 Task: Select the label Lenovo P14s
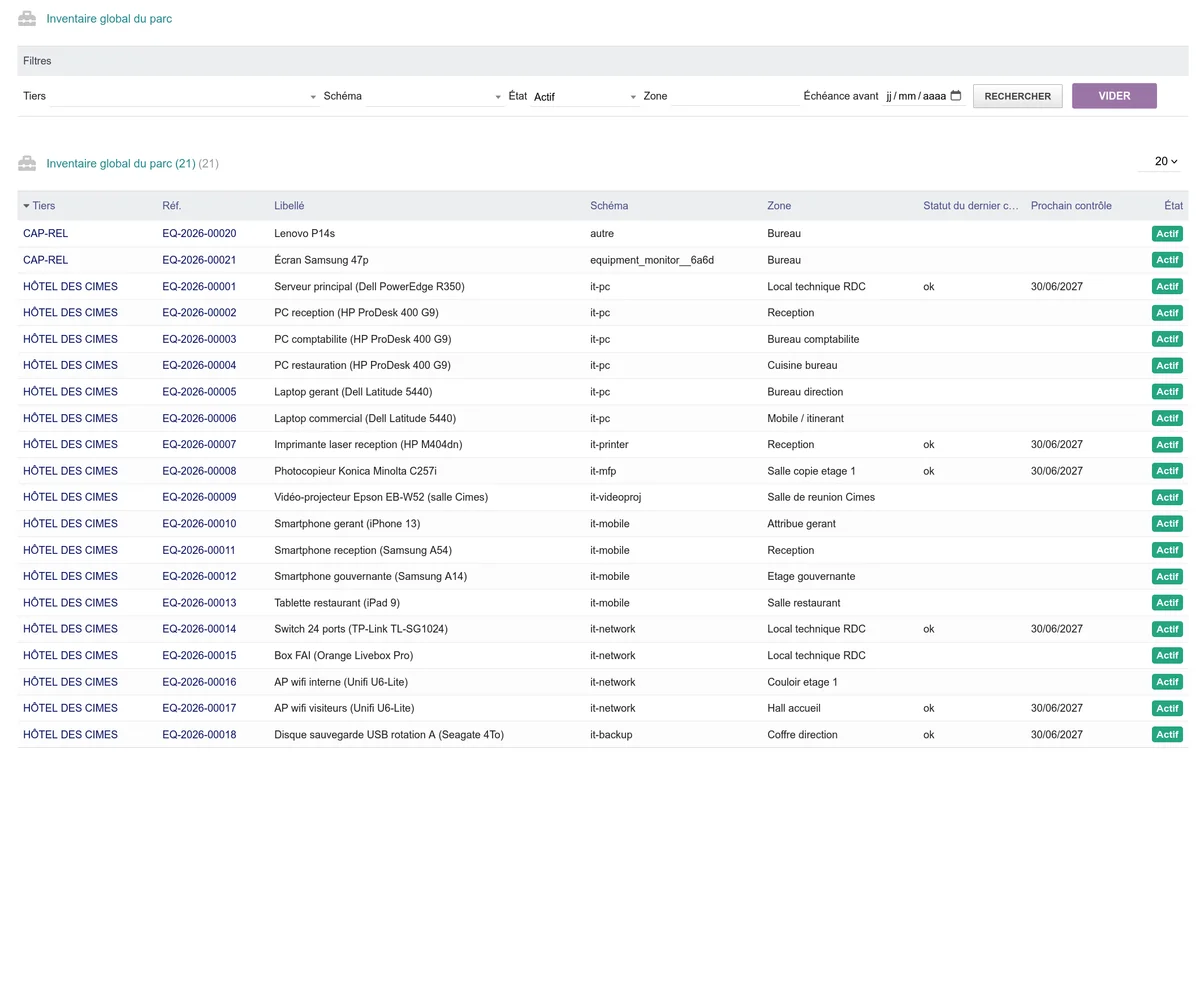tap(304, 233)
